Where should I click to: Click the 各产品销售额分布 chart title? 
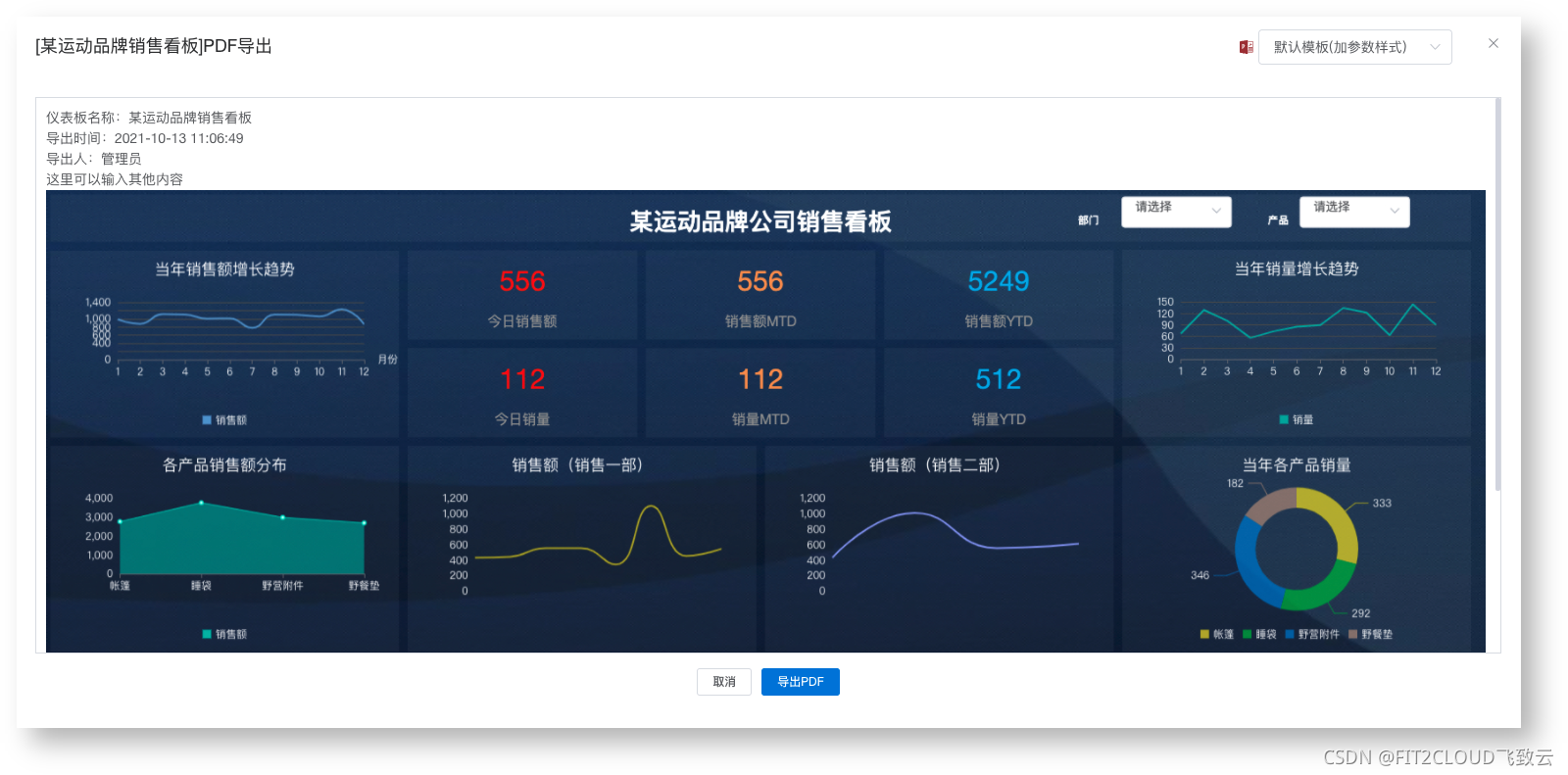224,465
